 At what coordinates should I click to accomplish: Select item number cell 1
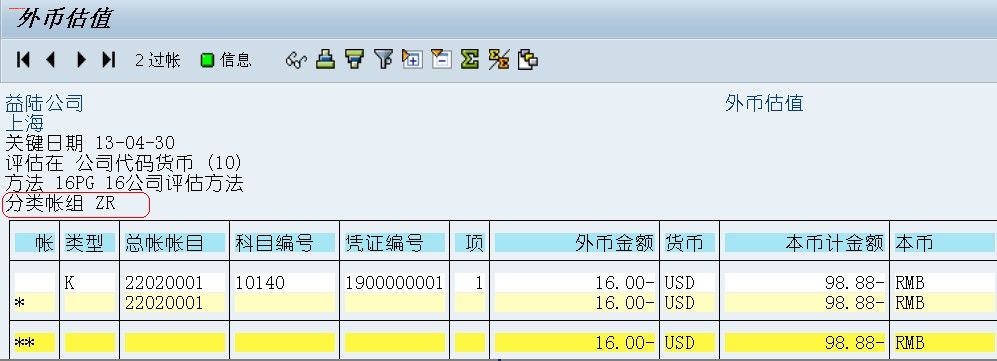tap(470, 283)
